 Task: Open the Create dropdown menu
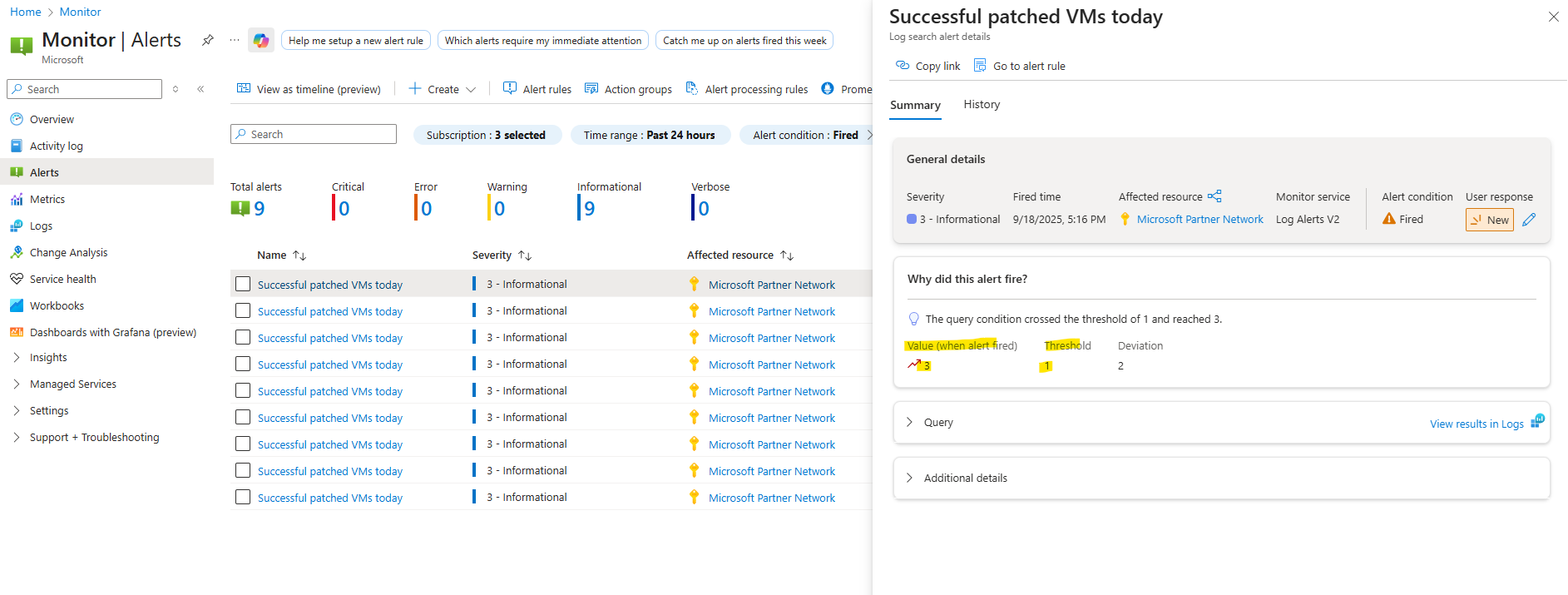[443, 89]
